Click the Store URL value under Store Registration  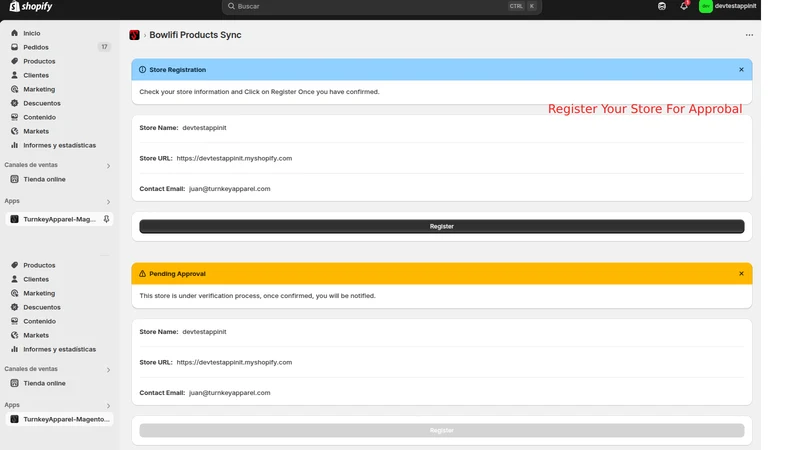pos(234,158)
